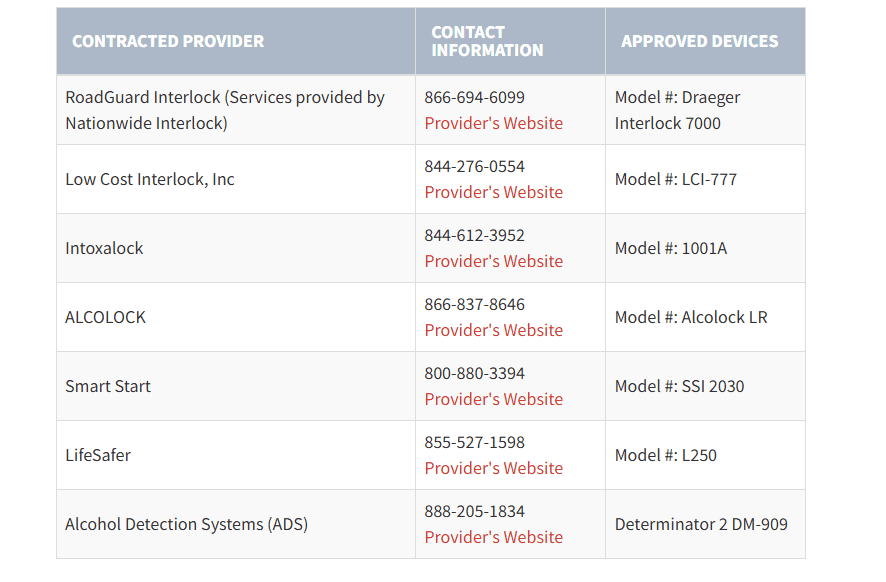
Task: Follow LifeSafer Provider's Website link
Action: (493, 468)
